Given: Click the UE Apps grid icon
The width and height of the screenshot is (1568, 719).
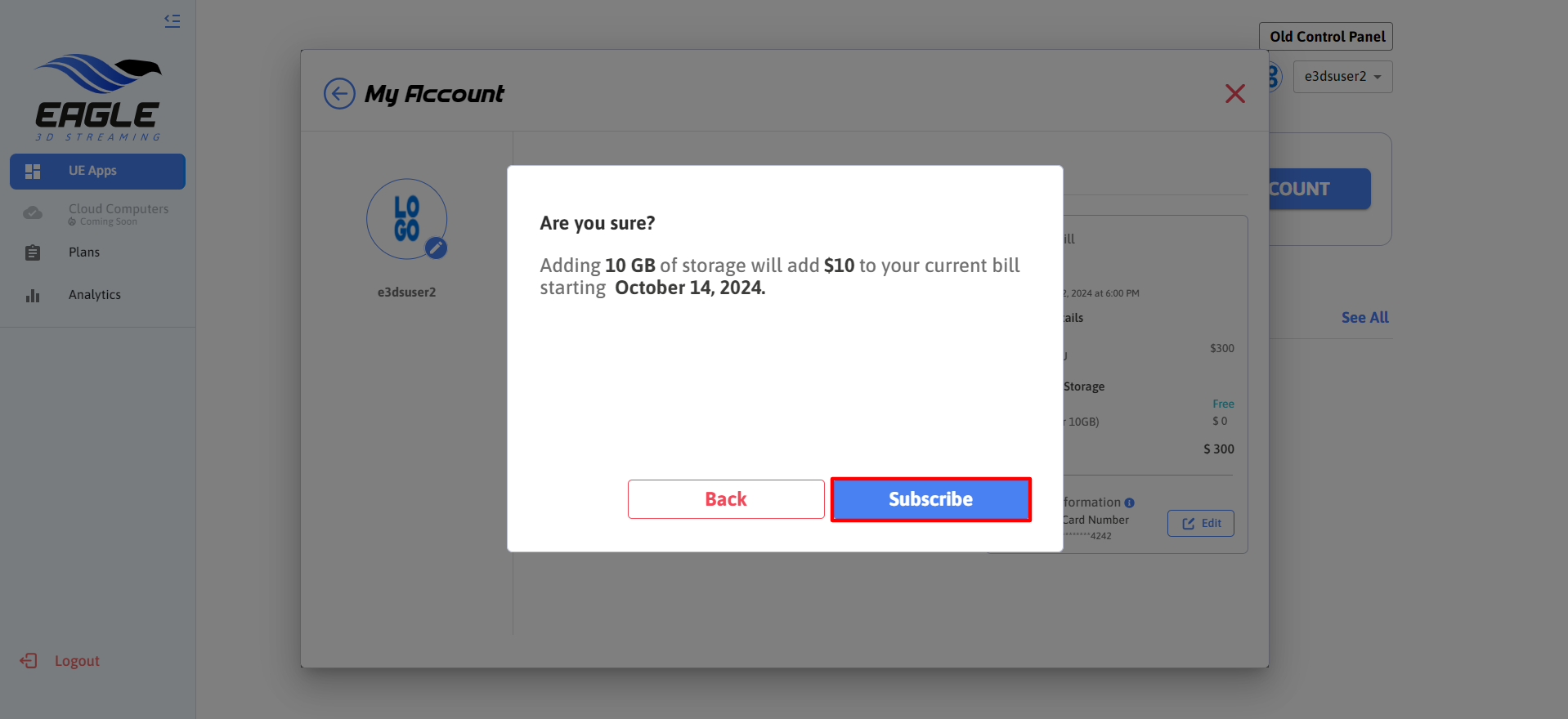Looking at the screenshot, I should click(33, 172).
